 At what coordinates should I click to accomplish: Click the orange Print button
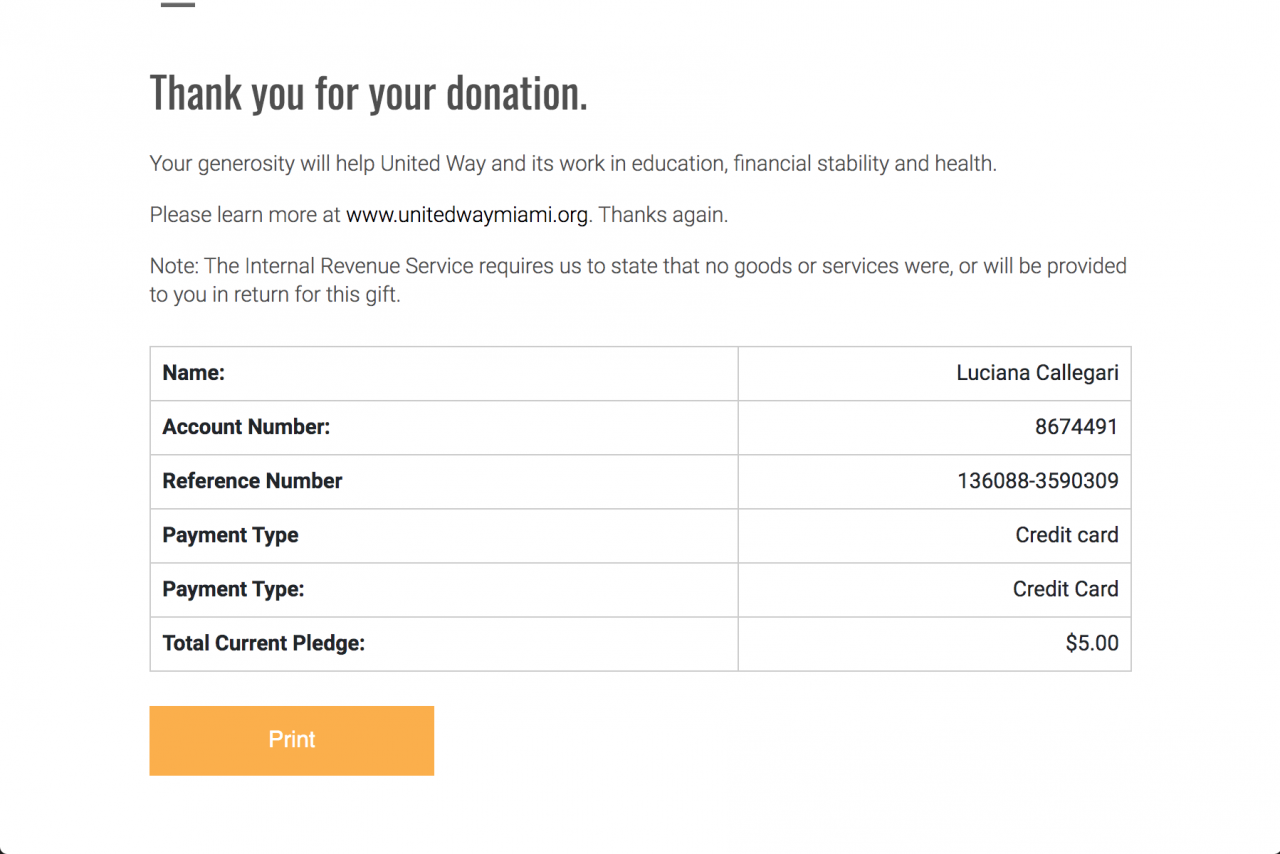point(291,740)
